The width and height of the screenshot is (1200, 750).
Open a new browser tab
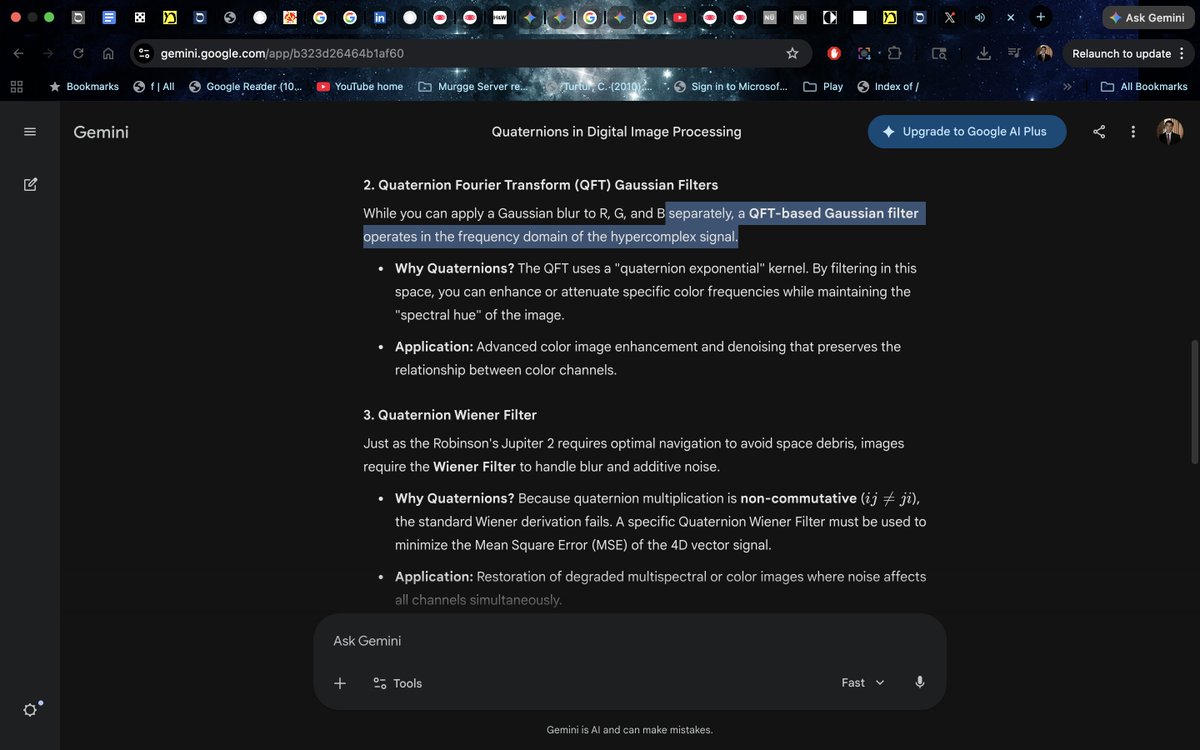coord(1041,17)
